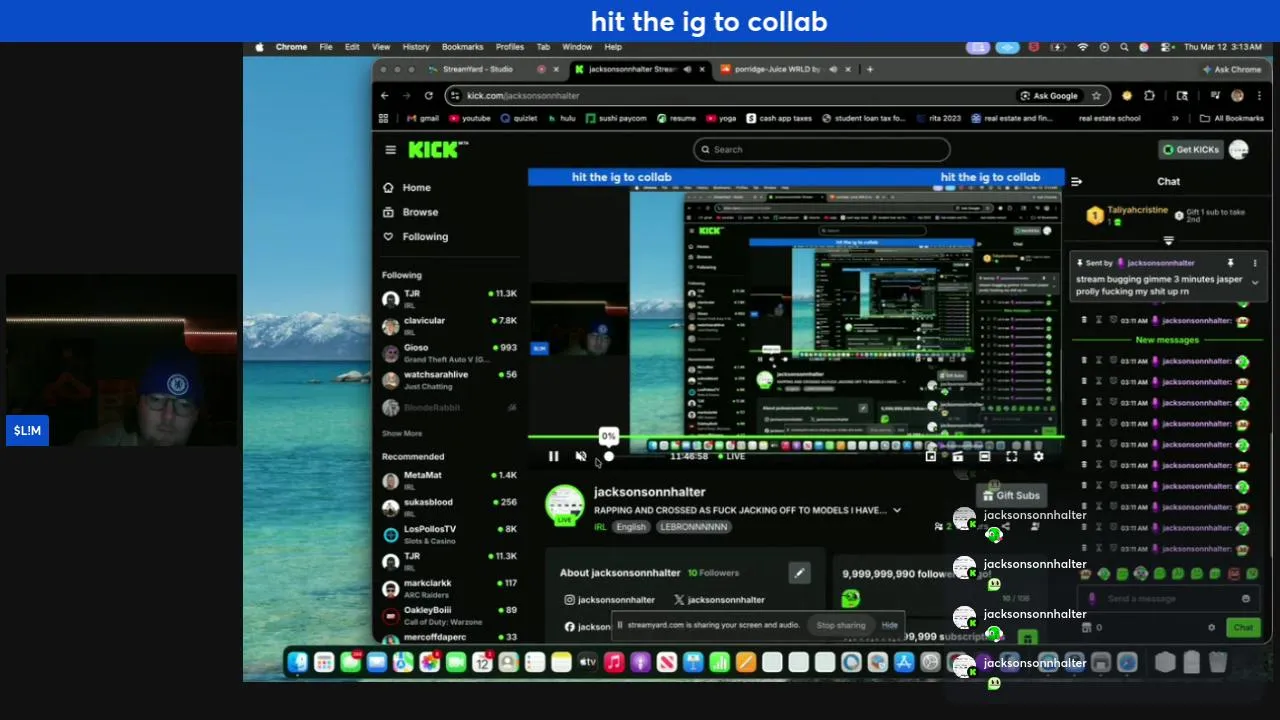Open Chrome three-dot menu
1280x720 pixels.
[x=1259, y=96]
